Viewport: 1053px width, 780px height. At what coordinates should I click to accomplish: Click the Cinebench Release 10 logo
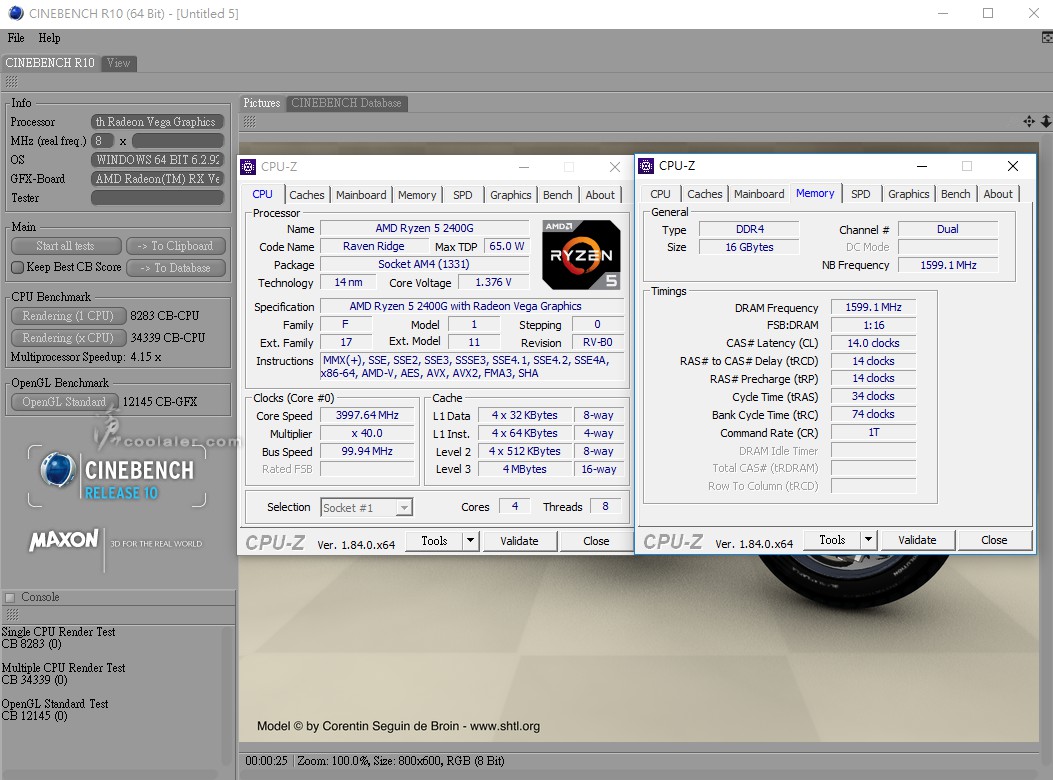(118, 476)
